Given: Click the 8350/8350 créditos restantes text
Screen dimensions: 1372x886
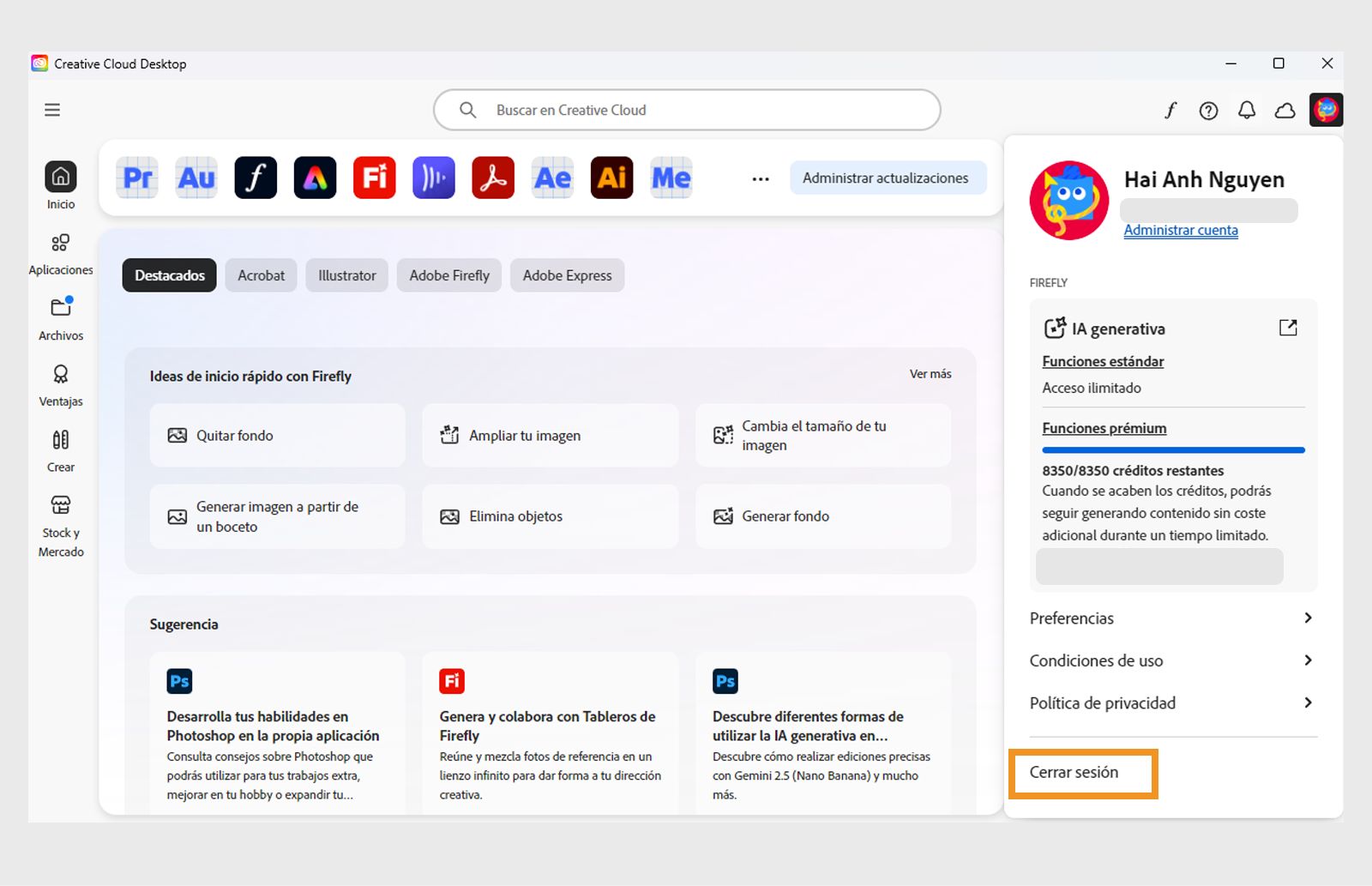Looking at the screenshot, I should [x=1133, y=470].
